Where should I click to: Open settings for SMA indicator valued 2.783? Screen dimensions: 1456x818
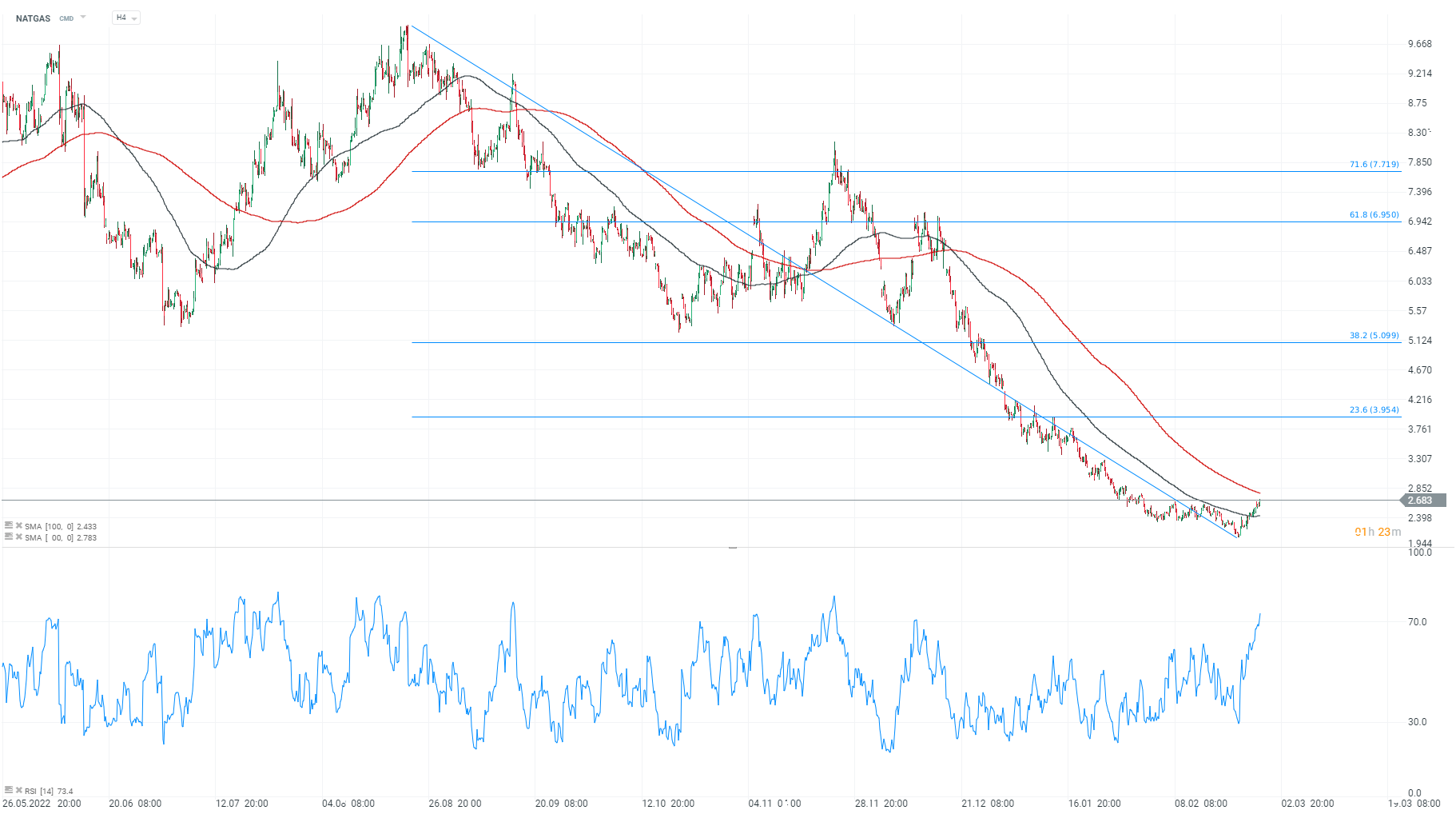(x=8, y=537)
